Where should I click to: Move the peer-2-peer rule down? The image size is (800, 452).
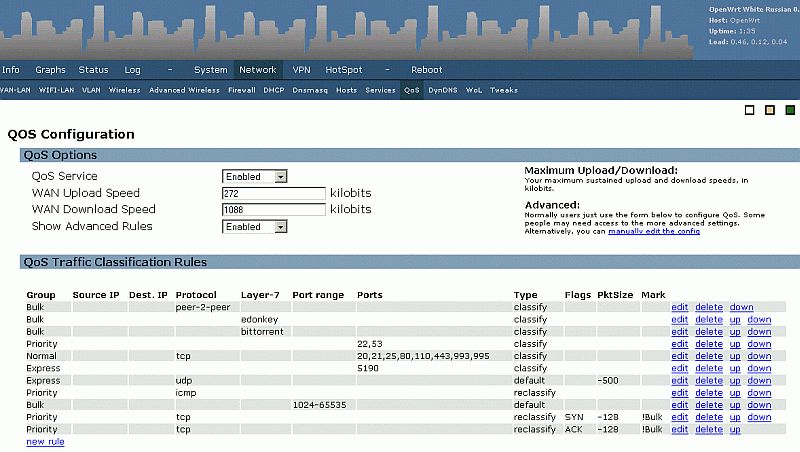(741, 307)
